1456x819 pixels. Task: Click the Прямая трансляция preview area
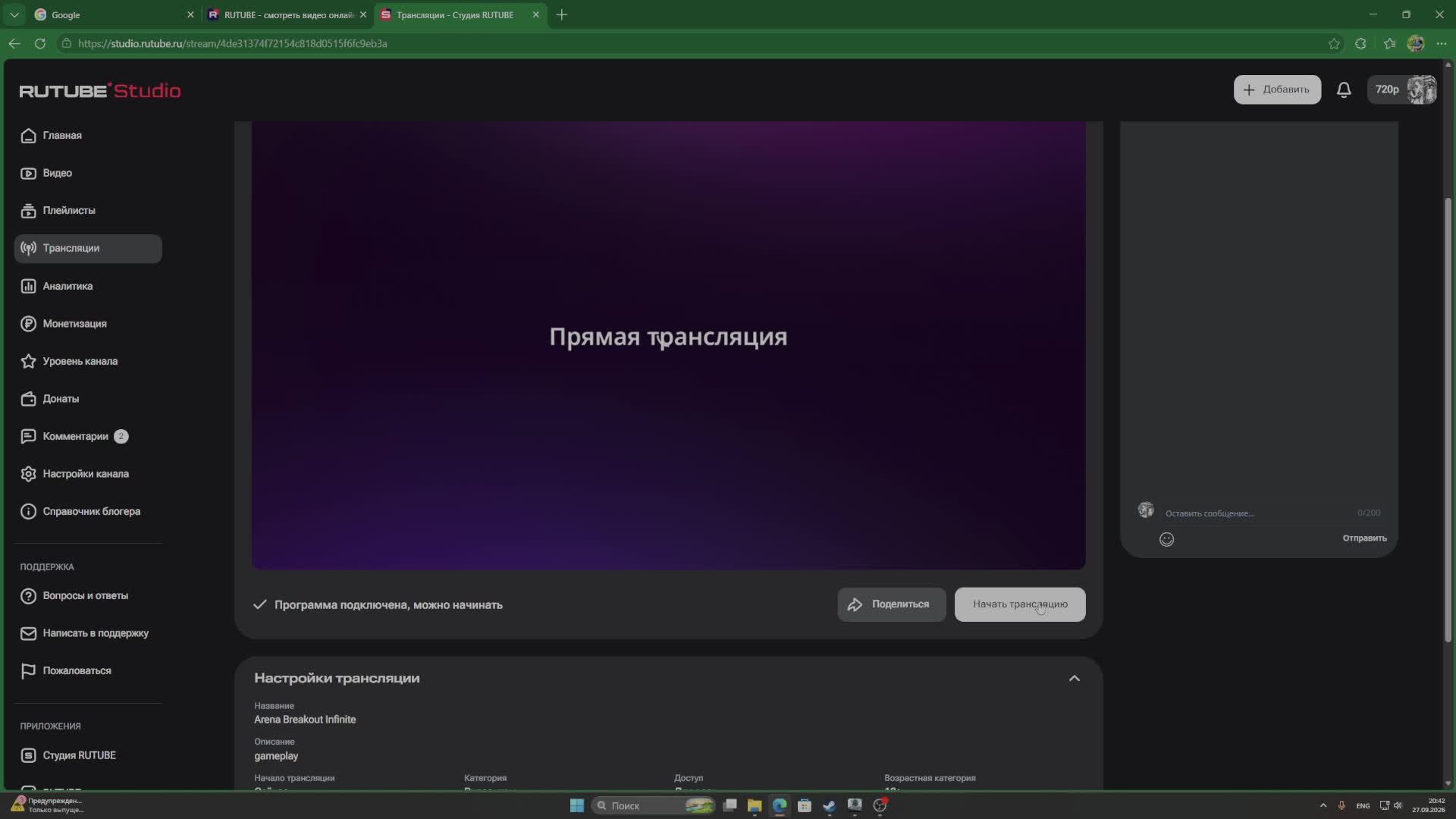tap(668, 345)
